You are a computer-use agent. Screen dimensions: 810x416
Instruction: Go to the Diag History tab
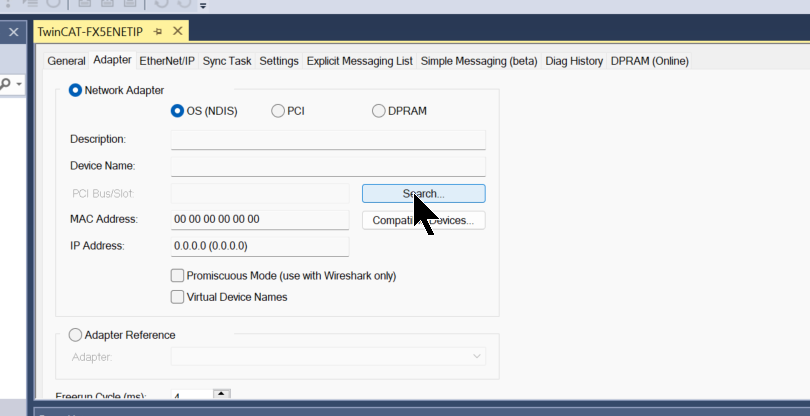click(574, 61)
